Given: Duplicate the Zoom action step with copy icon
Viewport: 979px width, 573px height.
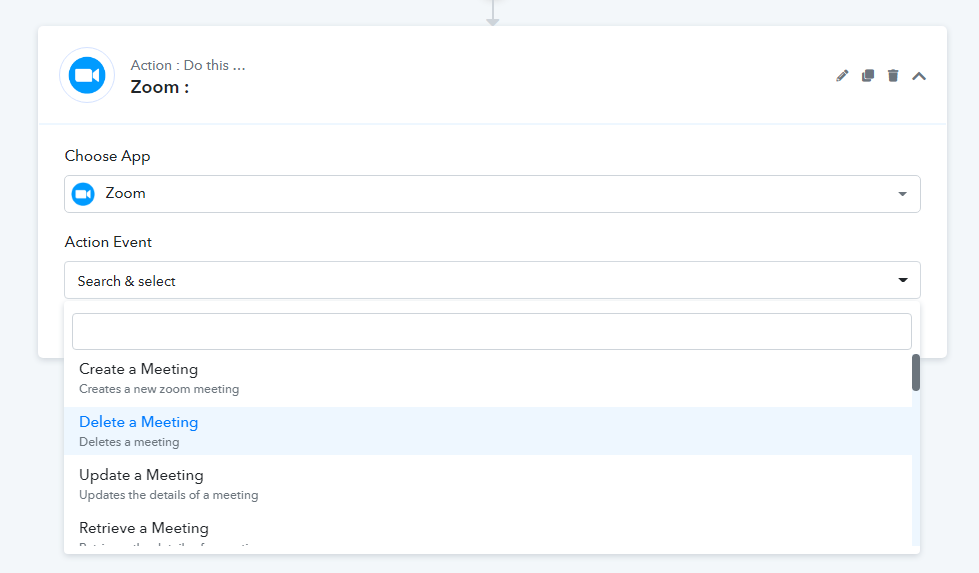Looking at the screenshot, I should (868, 76).
